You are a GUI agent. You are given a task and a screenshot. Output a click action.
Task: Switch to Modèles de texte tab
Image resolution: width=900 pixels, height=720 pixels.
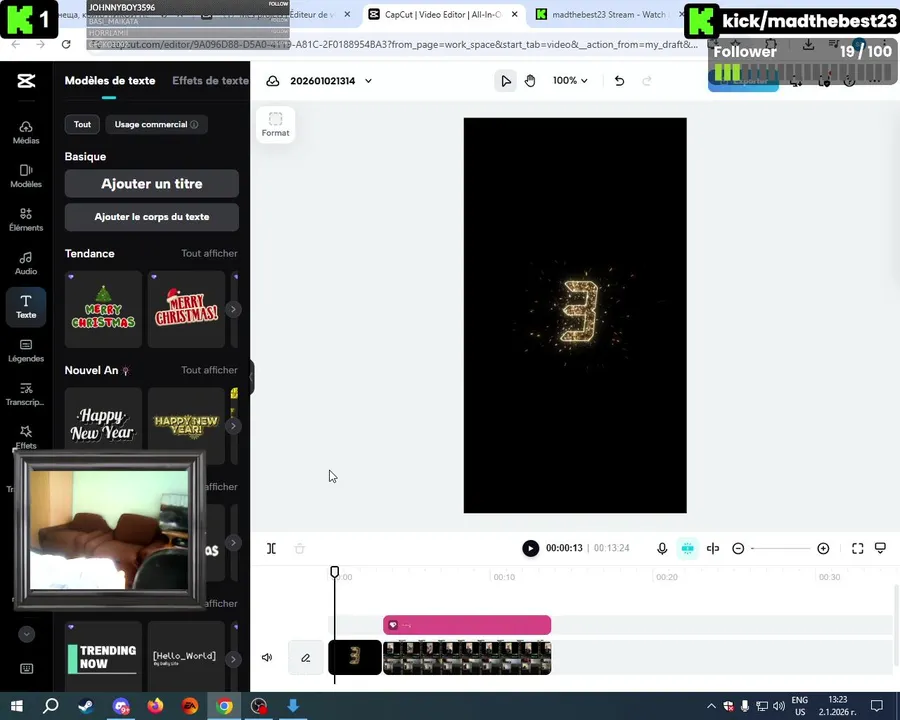point(110,81)
